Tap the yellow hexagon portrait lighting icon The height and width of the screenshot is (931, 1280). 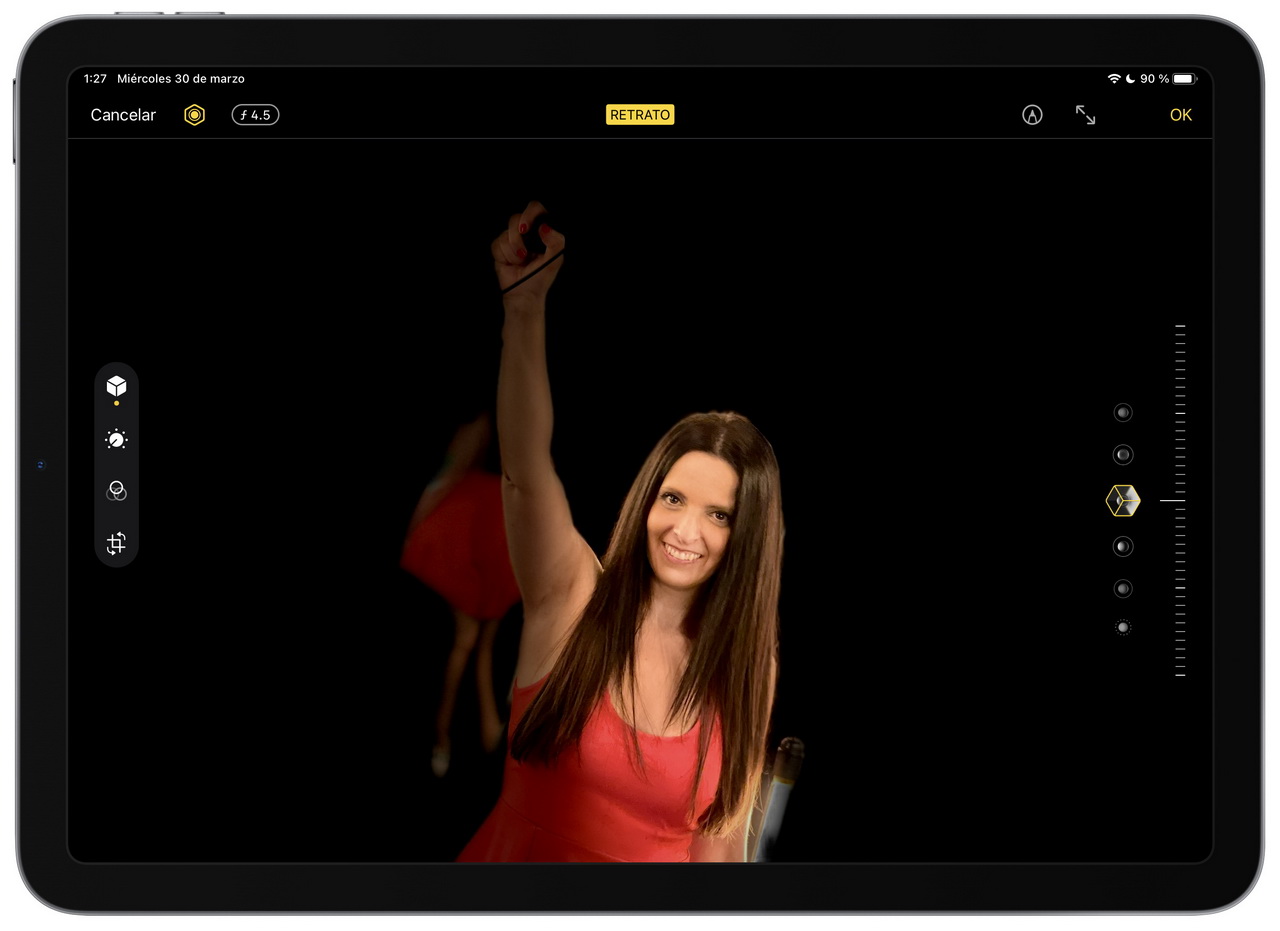point(194,115)
